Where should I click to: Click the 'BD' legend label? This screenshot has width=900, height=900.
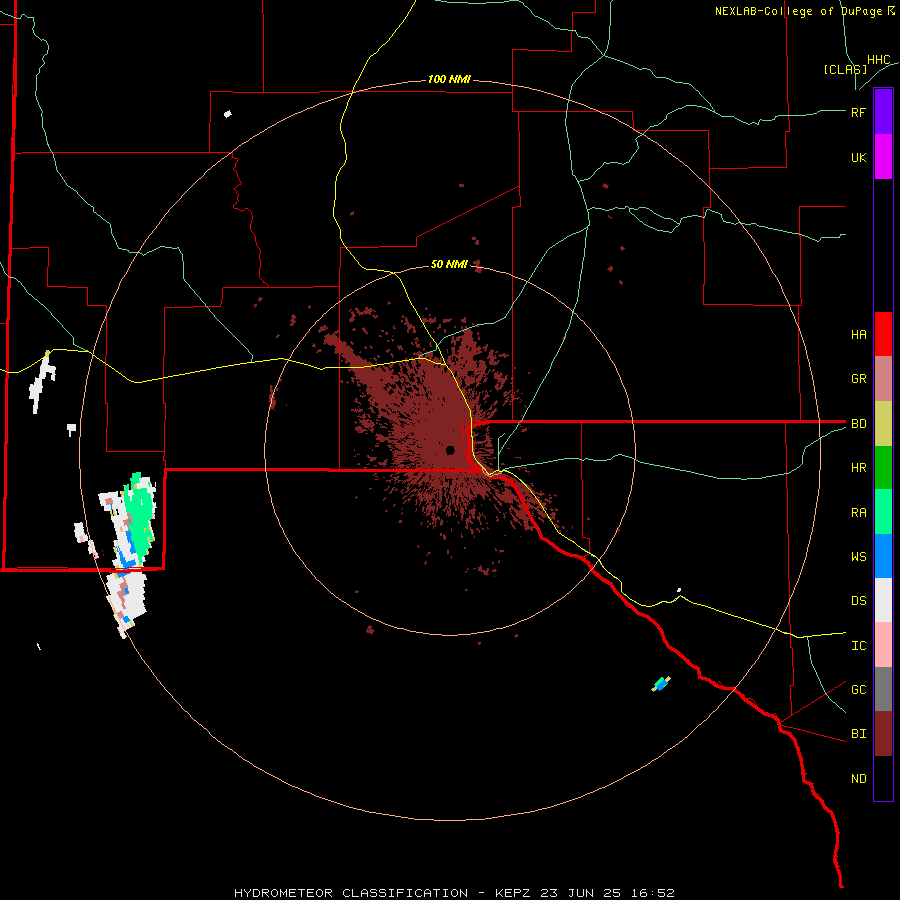pyautogui.click(x=858, y=424)
